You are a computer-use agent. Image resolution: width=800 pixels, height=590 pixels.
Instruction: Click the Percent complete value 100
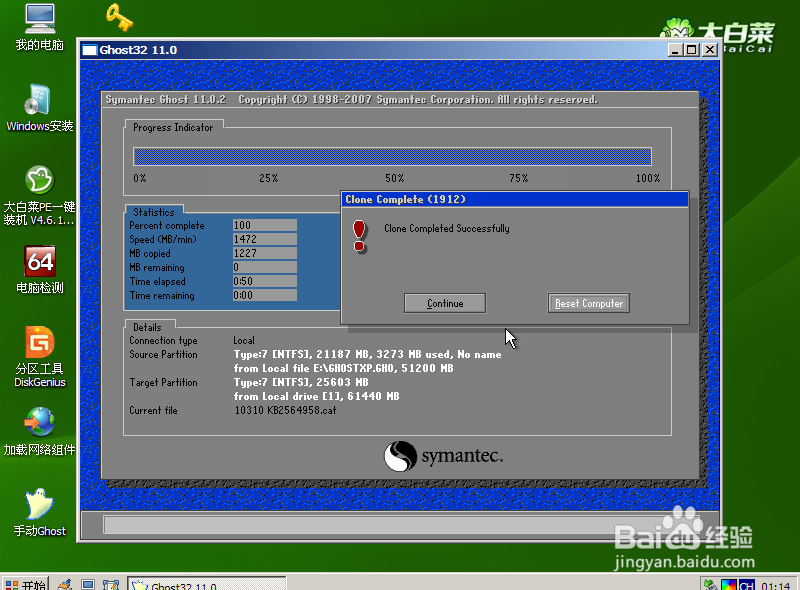click(x=265, y=225)
